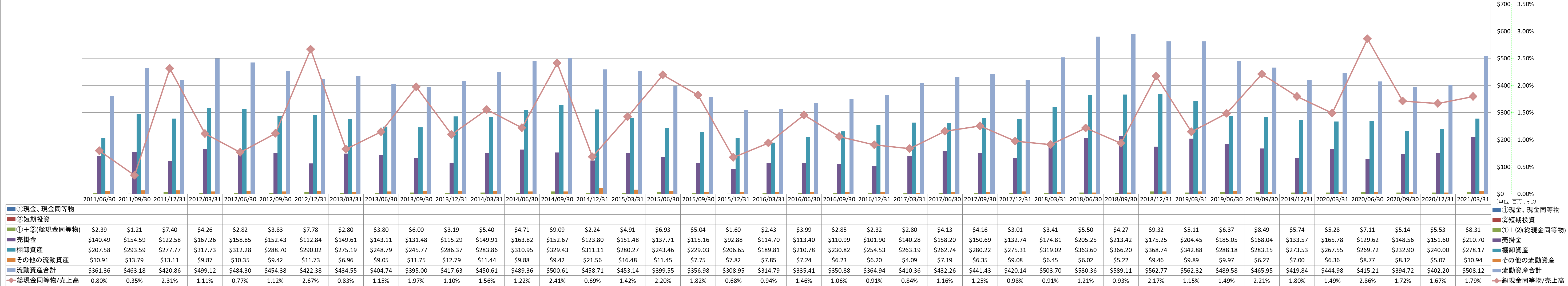Click the $589.11 total cell for 2018/09/30
The height and width of the screenshot is (286, 1568).
click(1121, 270)
